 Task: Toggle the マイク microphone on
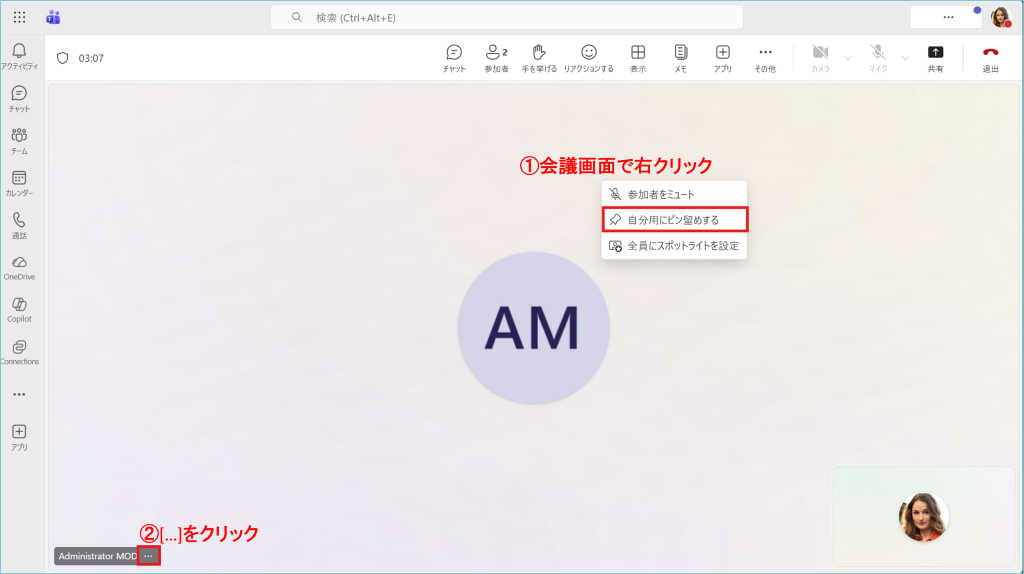click(878, 58)
